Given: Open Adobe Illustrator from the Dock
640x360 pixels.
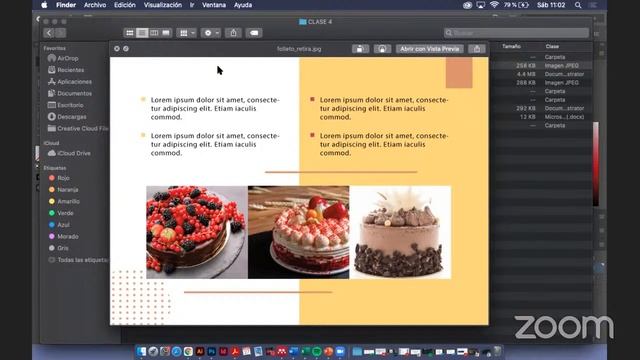Looking at the screenshot, I should click(200, 351).
